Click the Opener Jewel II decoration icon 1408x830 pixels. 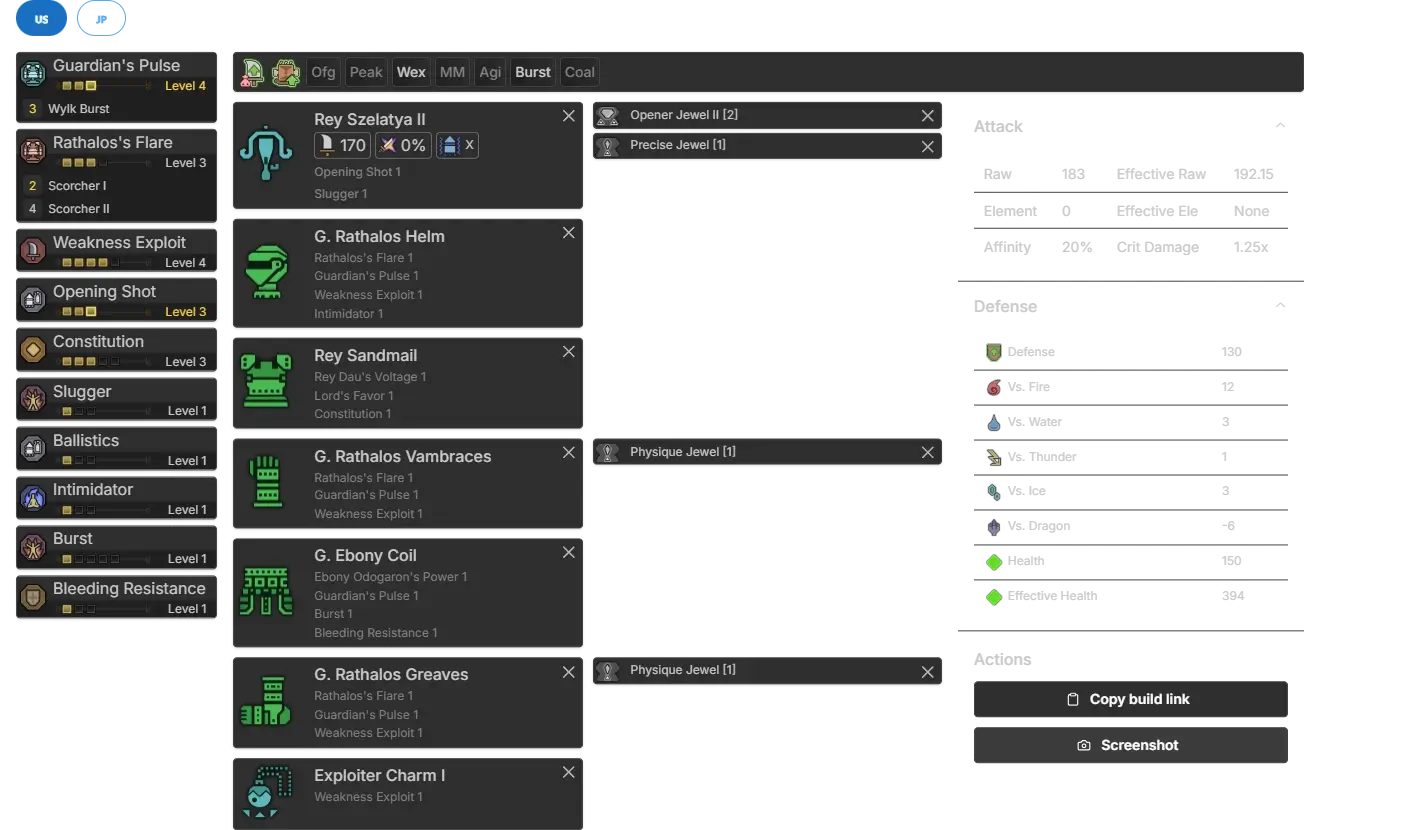point(607,116)
